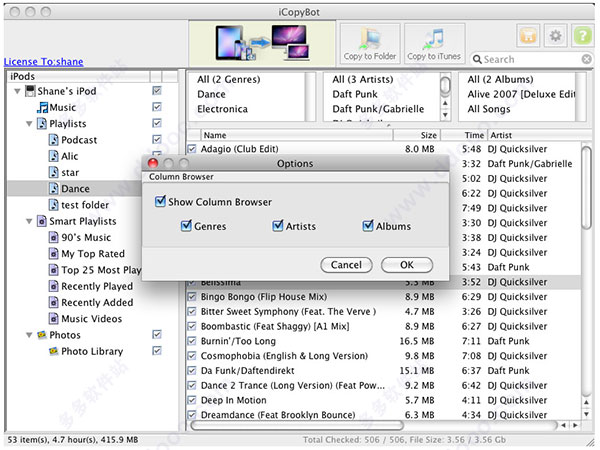The width and height of the screenshot is (600, 450).
Task: Click the device-to-computer transfer icon
Action: [x=262, y=43]
